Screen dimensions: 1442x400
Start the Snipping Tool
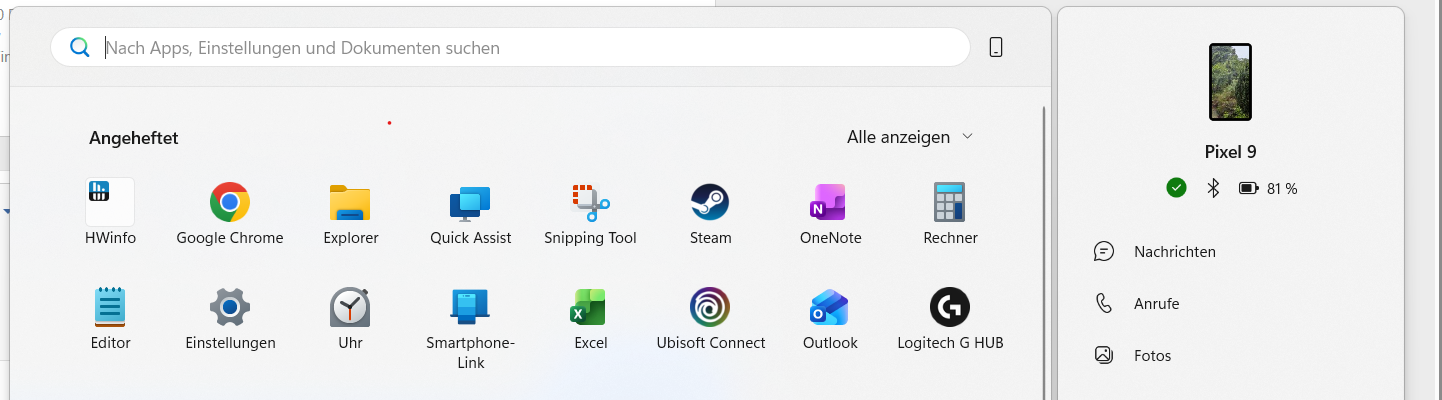pos(590,213)
